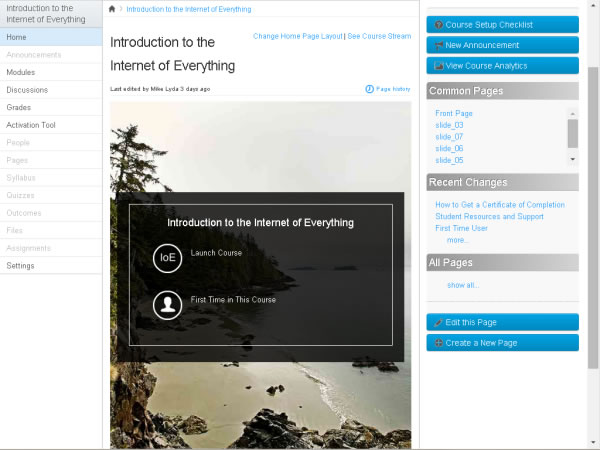
Task: Click the home icon in breadcrumb
Action: 112,9
